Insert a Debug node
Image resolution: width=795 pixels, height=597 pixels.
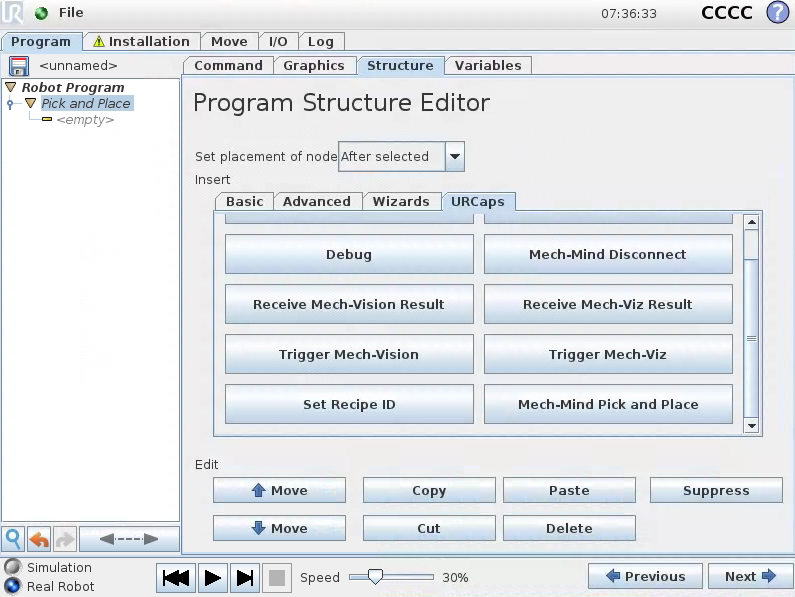(x=349, y=254)
